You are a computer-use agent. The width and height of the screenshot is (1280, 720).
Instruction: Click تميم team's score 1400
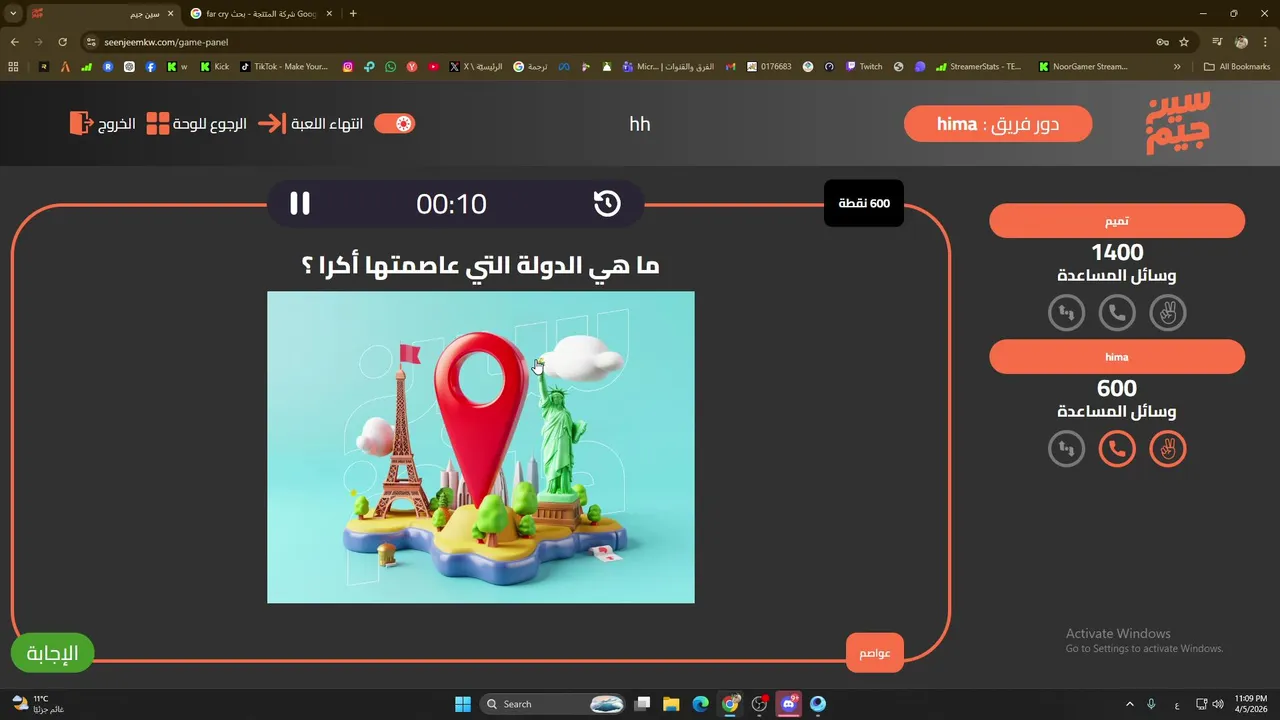click(1117, 252)
